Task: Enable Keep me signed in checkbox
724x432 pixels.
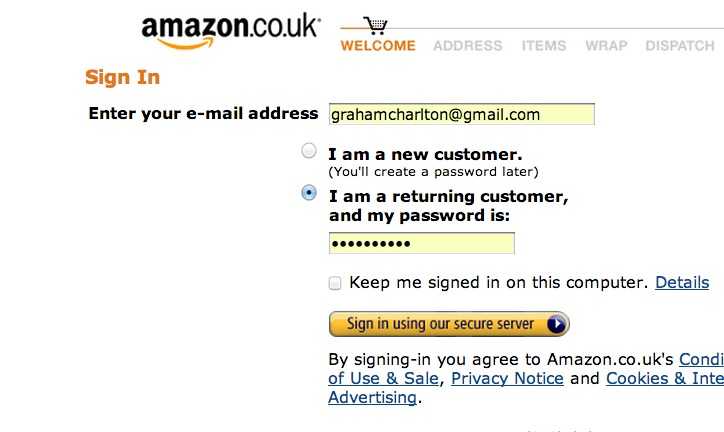Action: tap(335, 283)
